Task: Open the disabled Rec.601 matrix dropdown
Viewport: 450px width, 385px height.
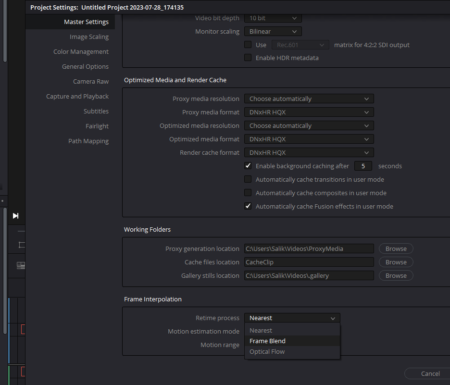Action: [x=300, y=45]
